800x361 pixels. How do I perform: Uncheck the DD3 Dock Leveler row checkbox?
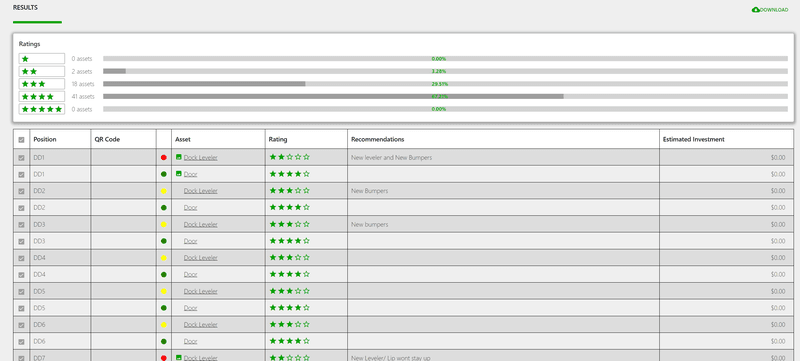pos(21,225)
